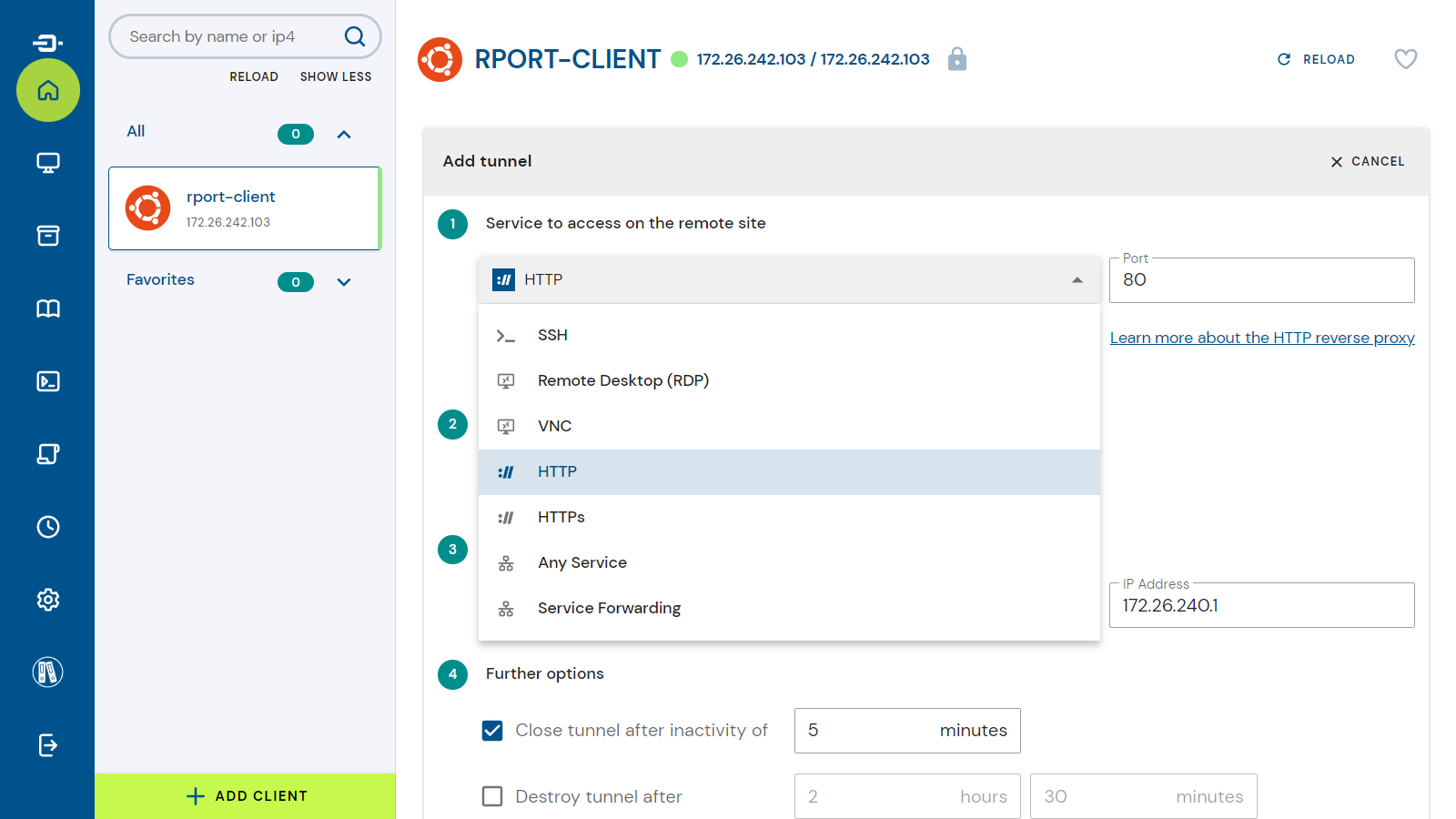Select SSH from service list
Viewport: 1456px width, 819px height.
point(552,335)
